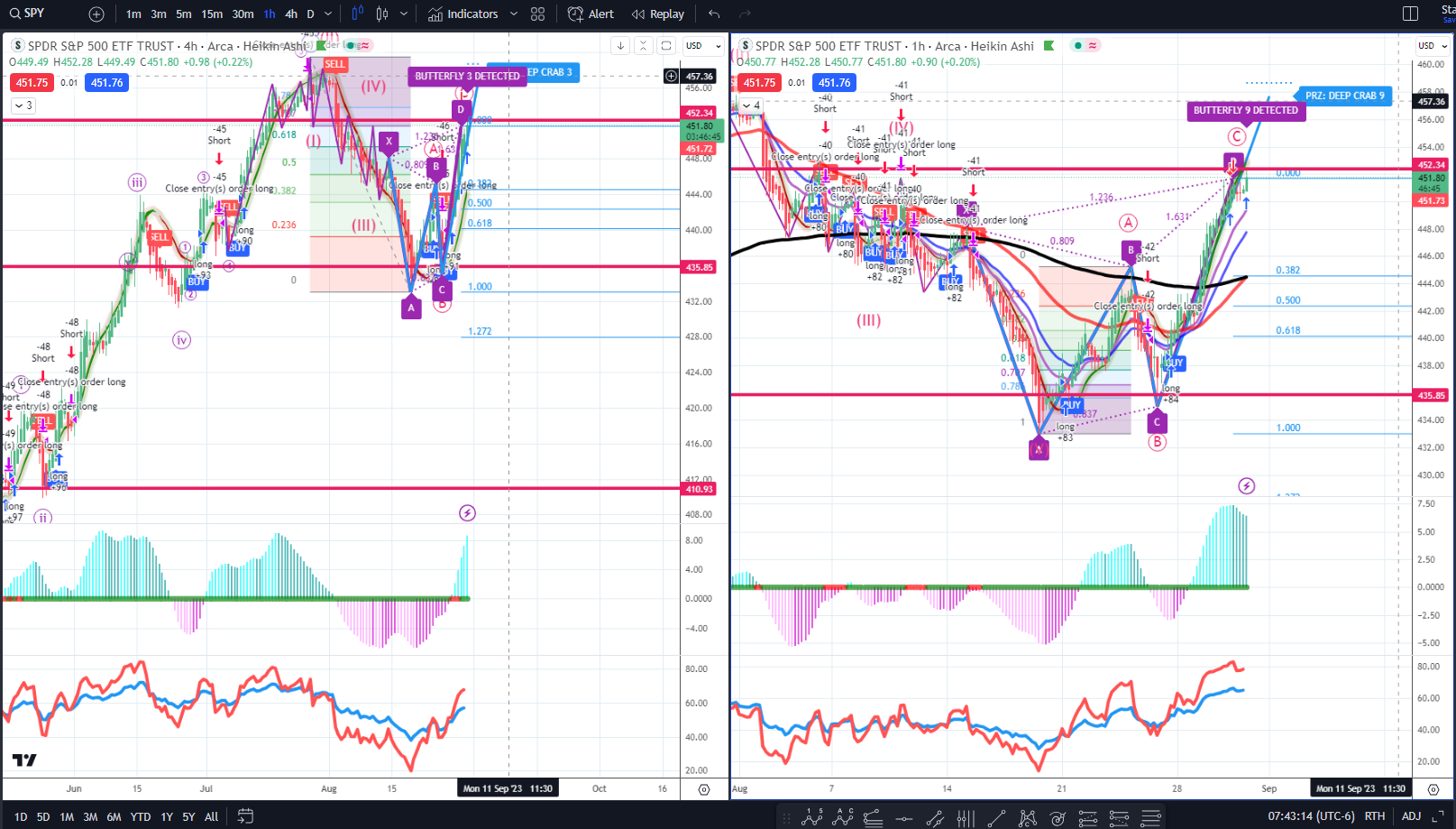Image resolution: width=1456 pixels, height=829 pixels.
Task: Click the green flag on the right chart title
Action: coord(1049,46)
